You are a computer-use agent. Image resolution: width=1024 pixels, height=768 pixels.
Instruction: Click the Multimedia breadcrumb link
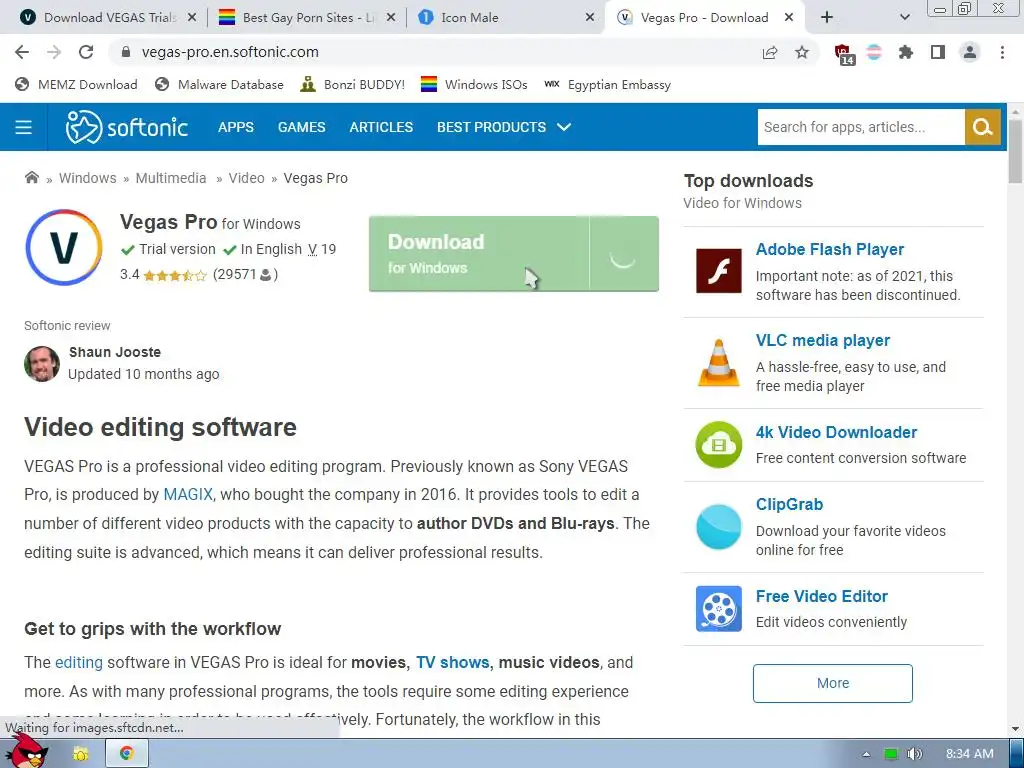170,178
